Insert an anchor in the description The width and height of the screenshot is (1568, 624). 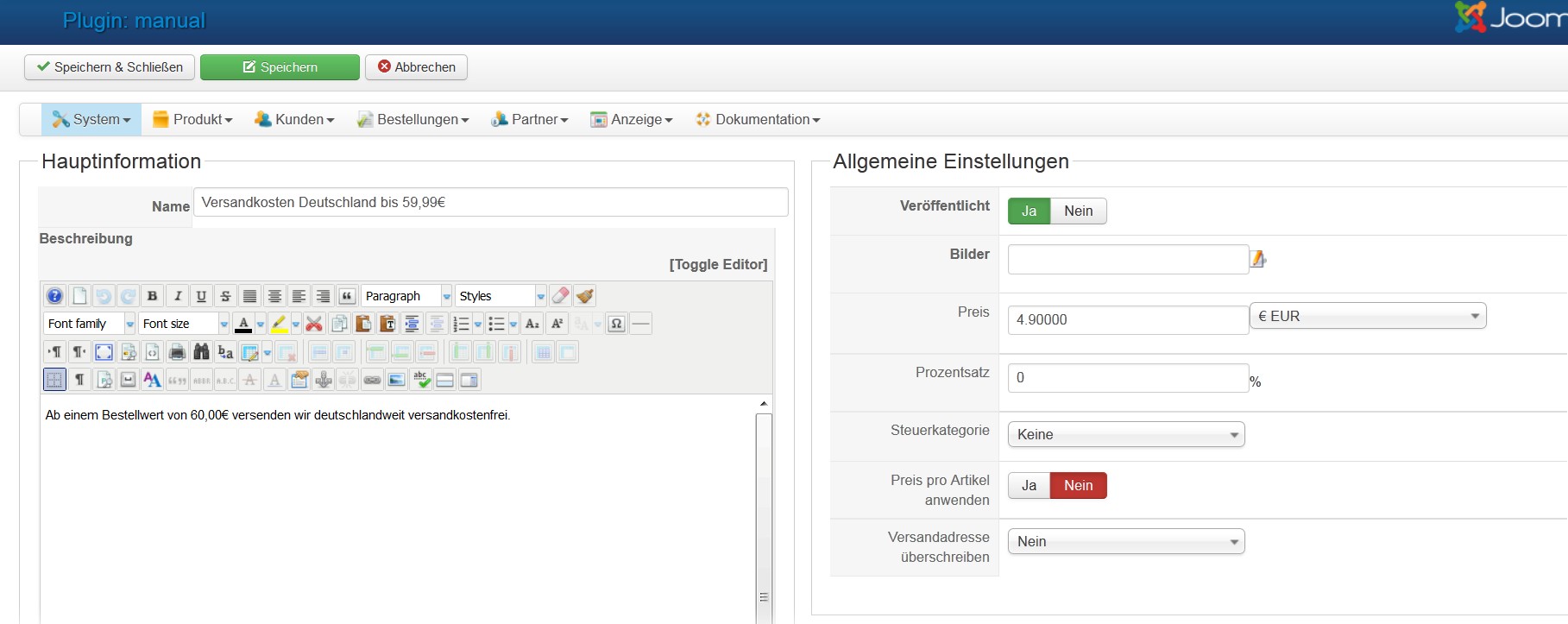tap(324, 380)
